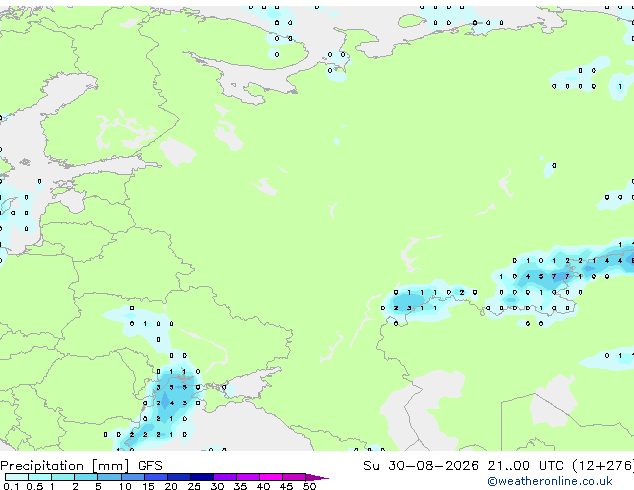
Task: Click the date 'Su 30-08-2026'
Action: pos(421,466)
